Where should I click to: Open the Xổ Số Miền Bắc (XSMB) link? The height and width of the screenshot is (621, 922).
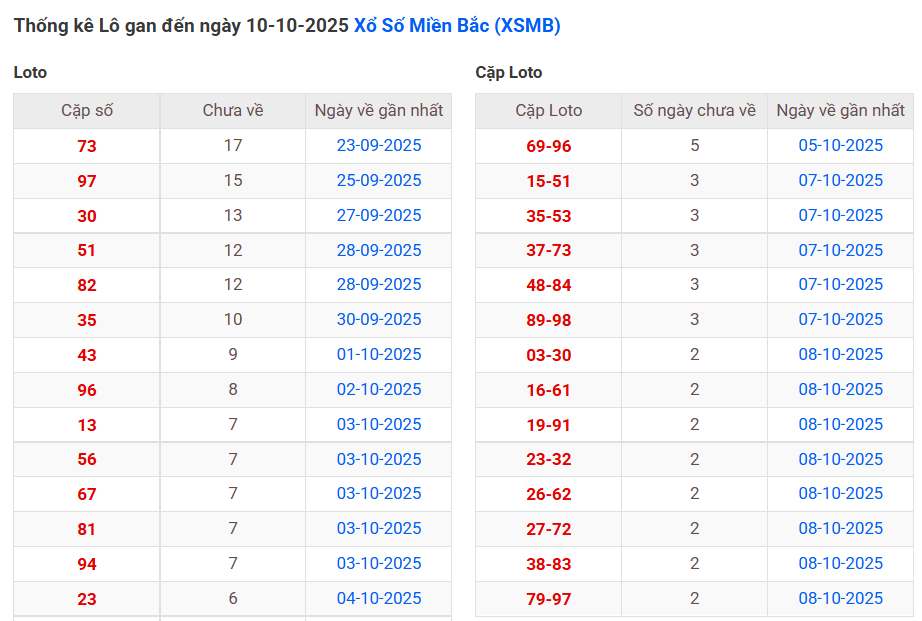click(457, 26)
